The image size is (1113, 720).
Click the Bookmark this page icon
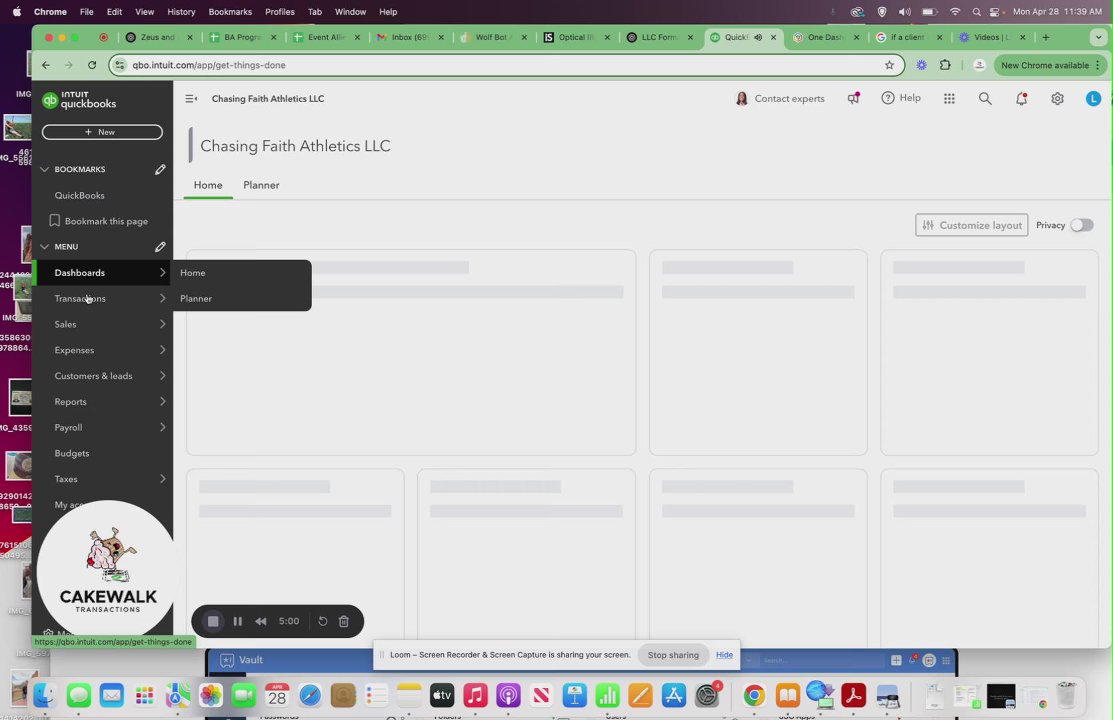55,221
